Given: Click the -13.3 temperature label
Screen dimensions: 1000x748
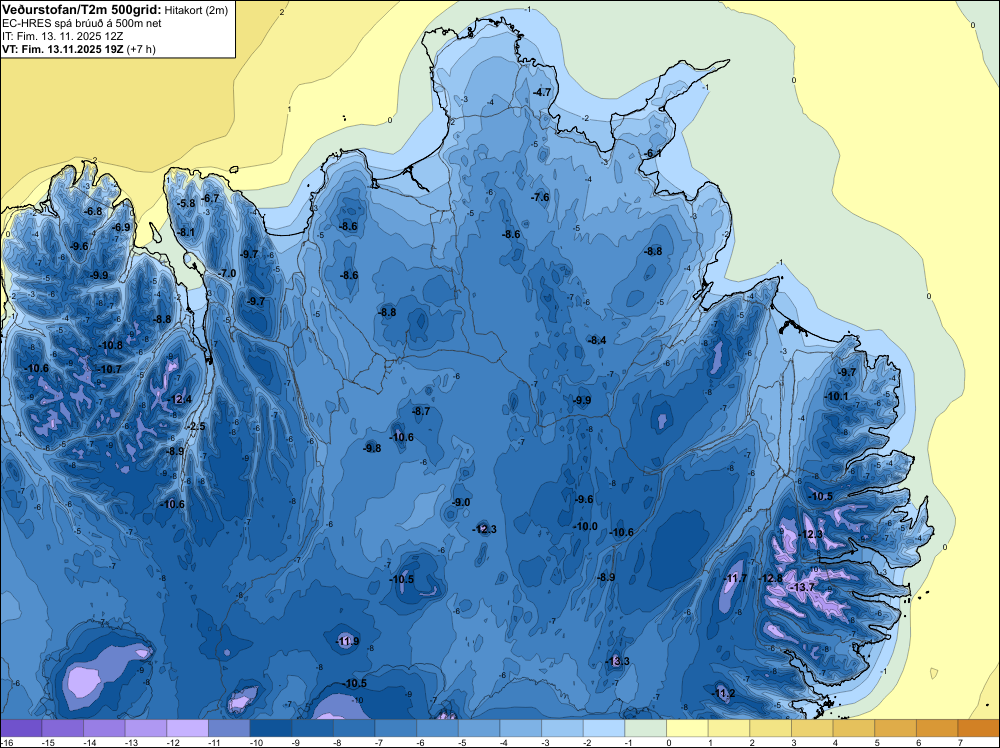Looking at the screenshot, I should 617,661.
